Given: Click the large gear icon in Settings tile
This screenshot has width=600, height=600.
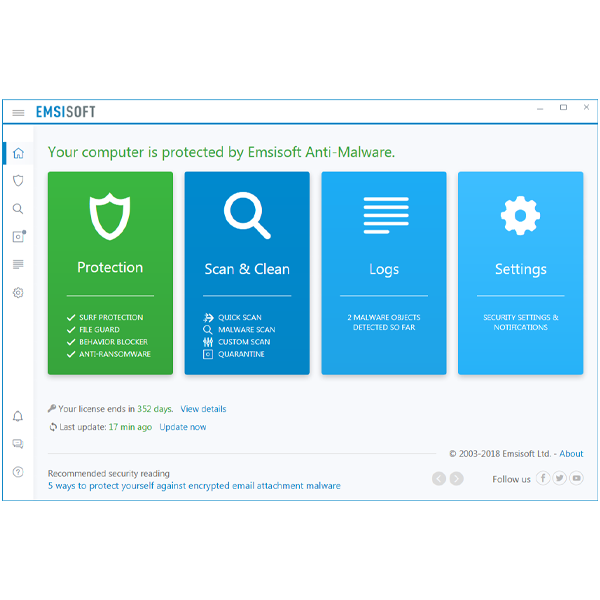Looking at the screenshot, I should coord(520,215).
